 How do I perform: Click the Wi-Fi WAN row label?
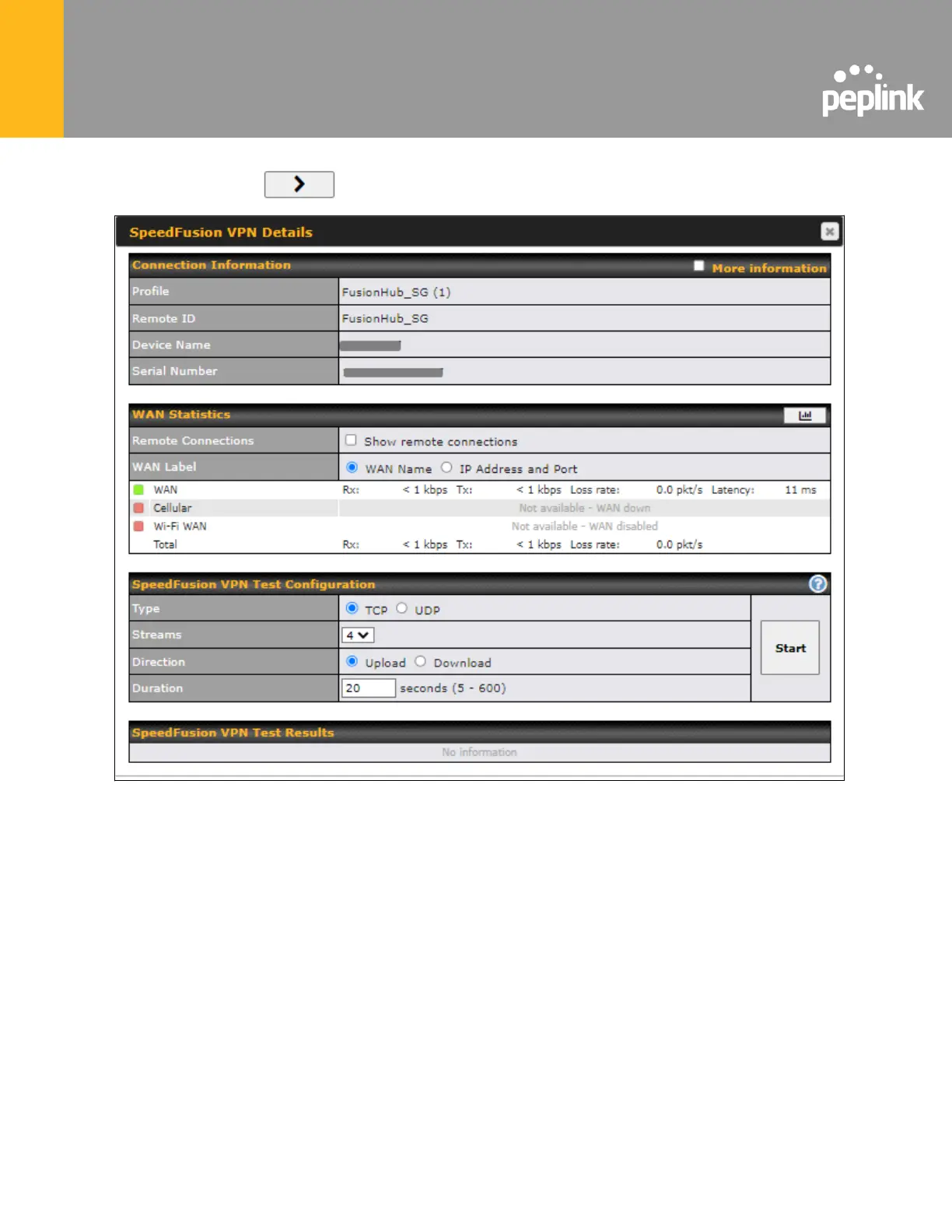coord(180,527)
